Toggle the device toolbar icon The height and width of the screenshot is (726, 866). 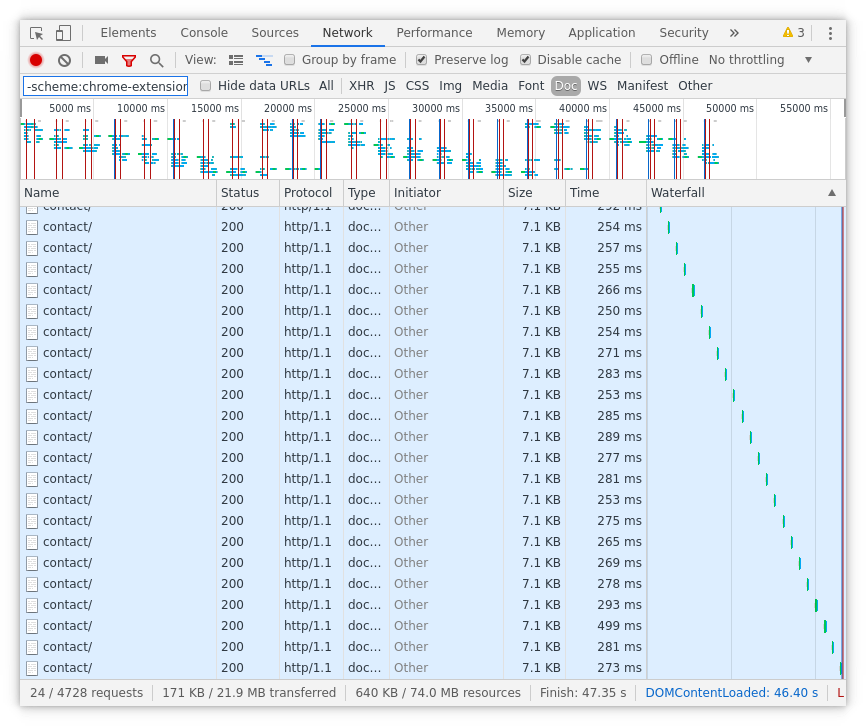click(63, 33)
